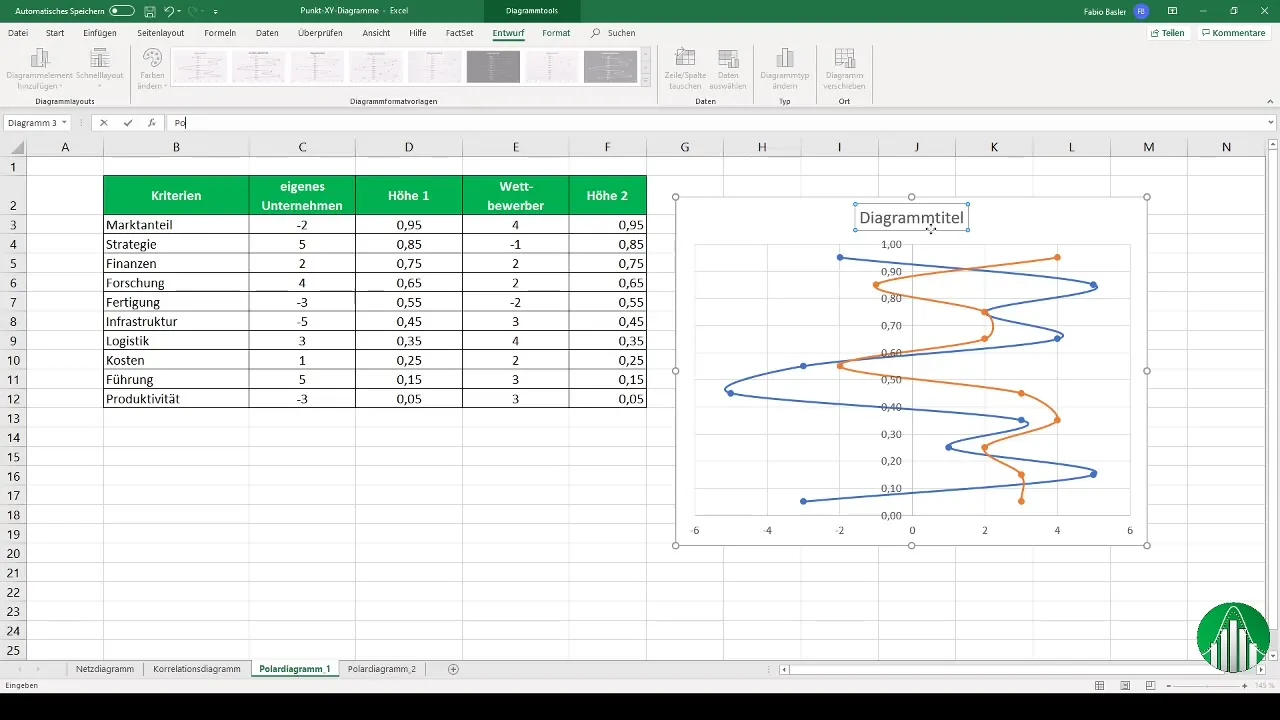The height and width of the screenshot is (720, 1280).
Task: Click the fx insert function icon
Action: (151, 123)
